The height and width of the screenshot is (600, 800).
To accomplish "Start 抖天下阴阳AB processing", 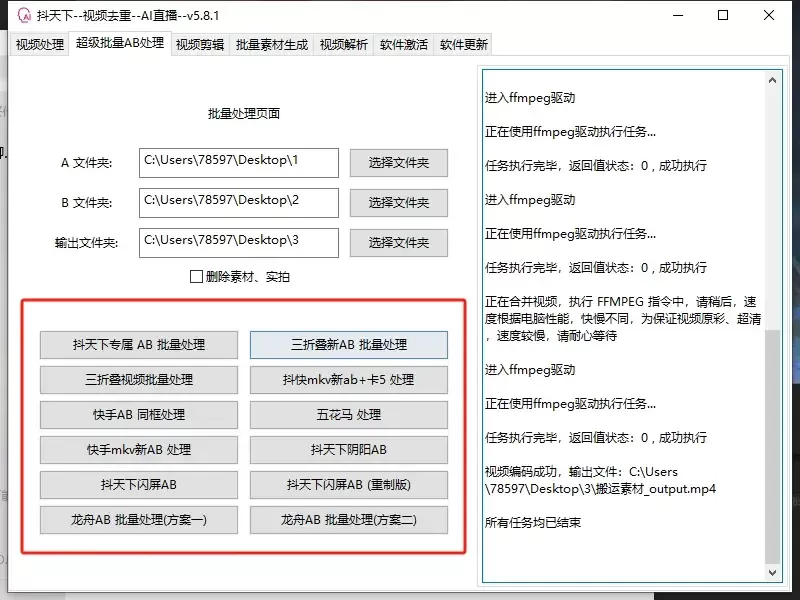I will (x=348, y=449).
